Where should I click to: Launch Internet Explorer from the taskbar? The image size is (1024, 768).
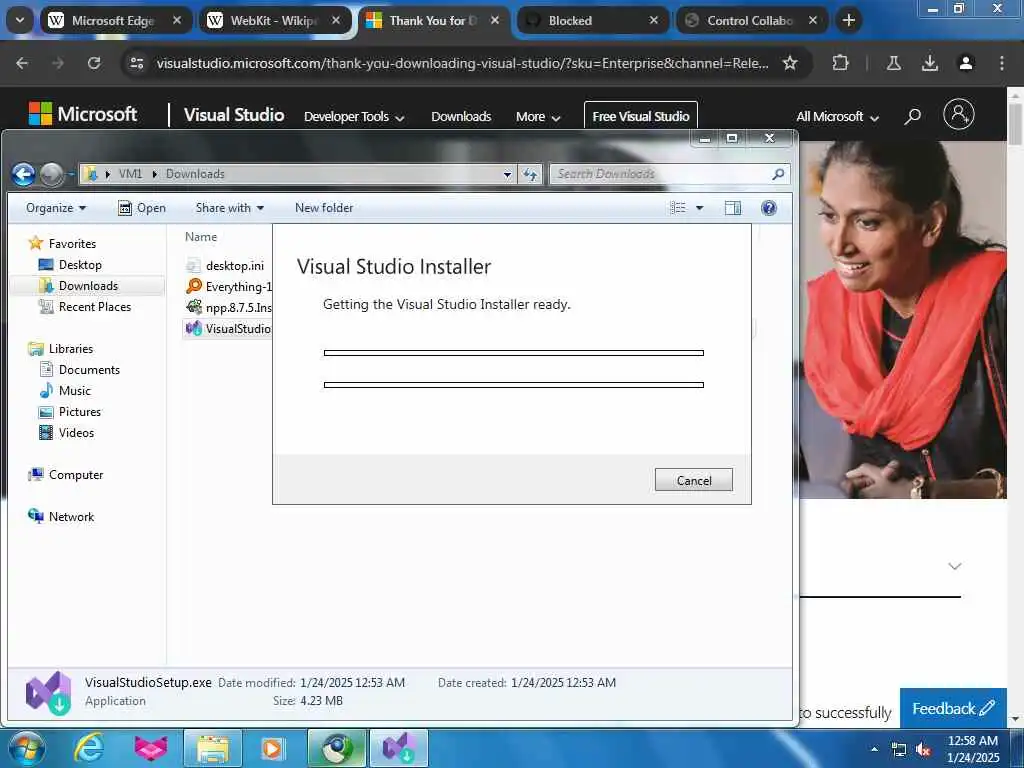click(89, 748)
